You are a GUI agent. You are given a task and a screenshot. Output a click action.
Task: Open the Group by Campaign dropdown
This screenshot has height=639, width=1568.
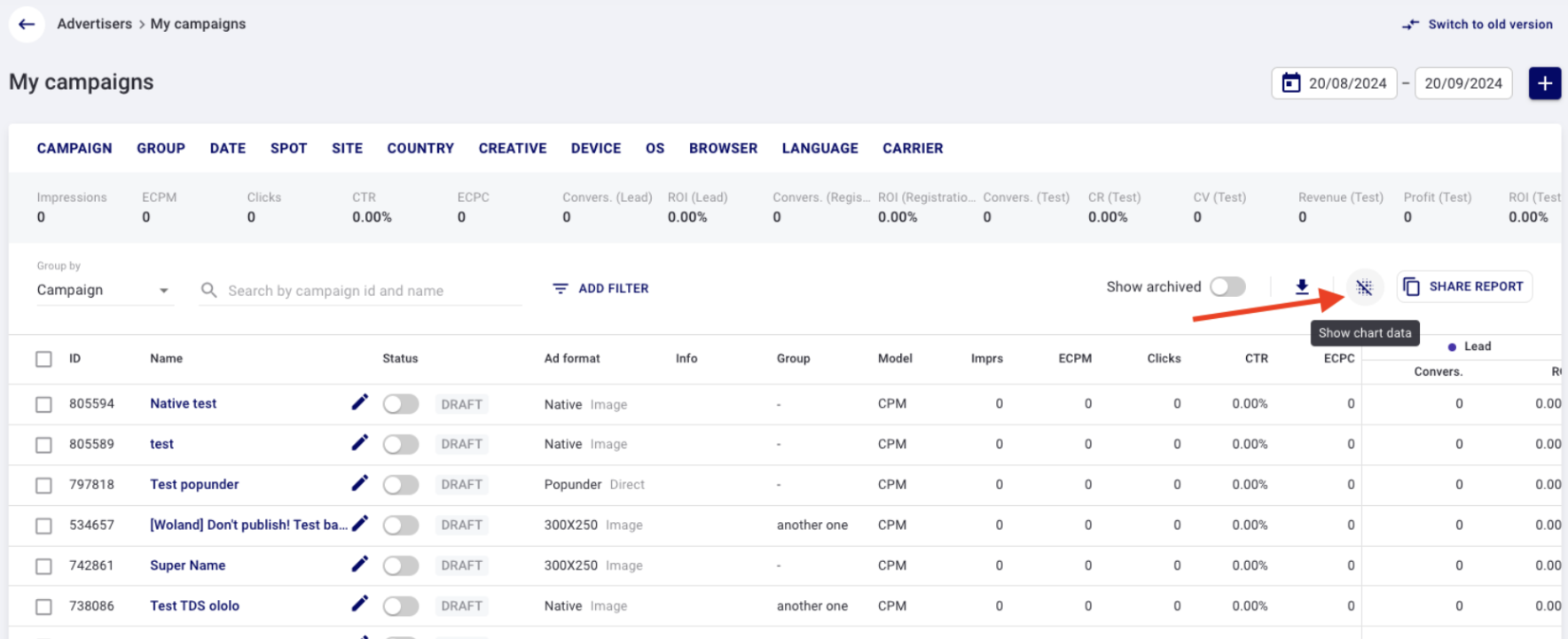point(105,291)
